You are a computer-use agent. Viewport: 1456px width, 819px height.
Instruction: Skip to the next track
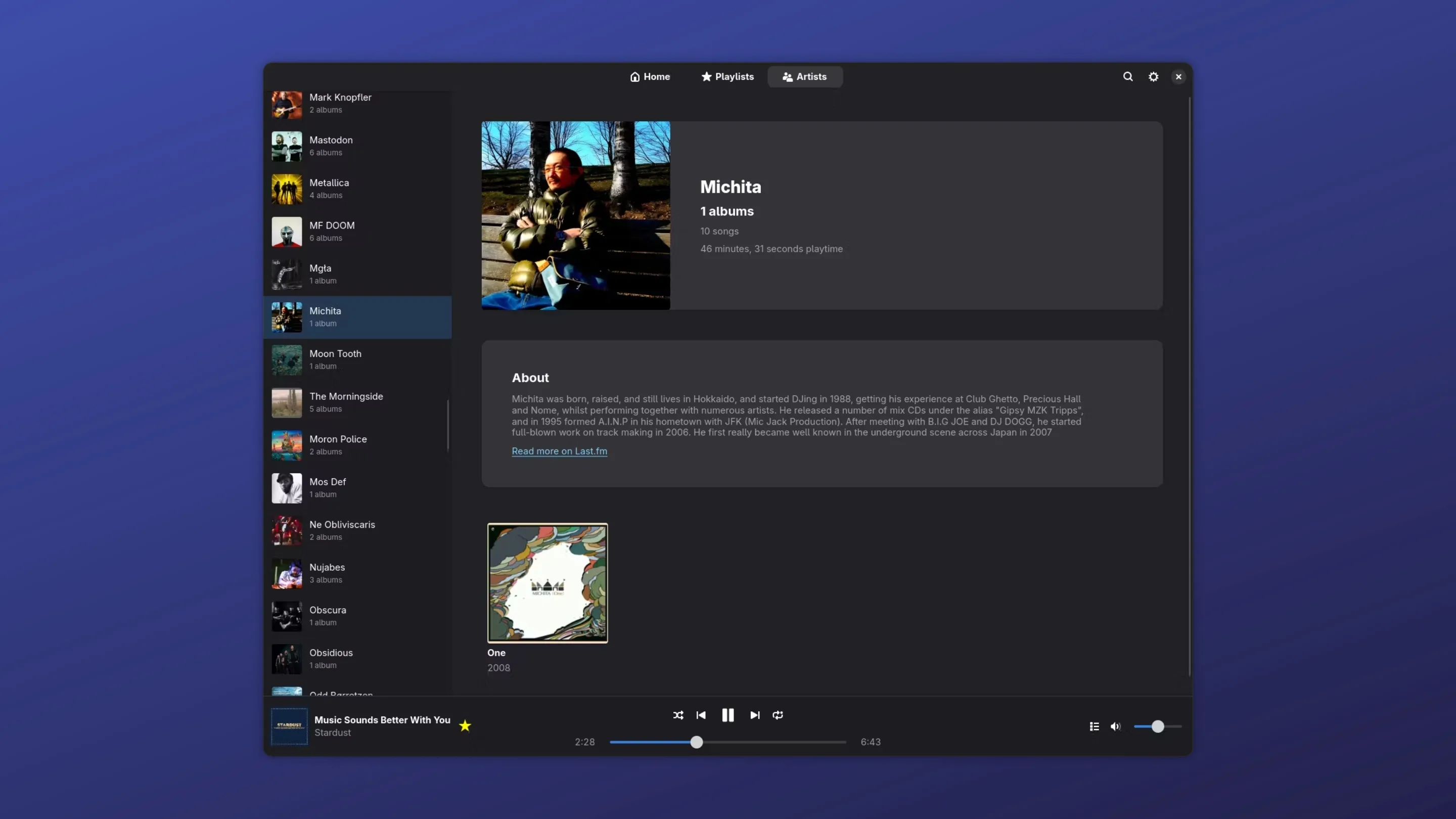755,715
